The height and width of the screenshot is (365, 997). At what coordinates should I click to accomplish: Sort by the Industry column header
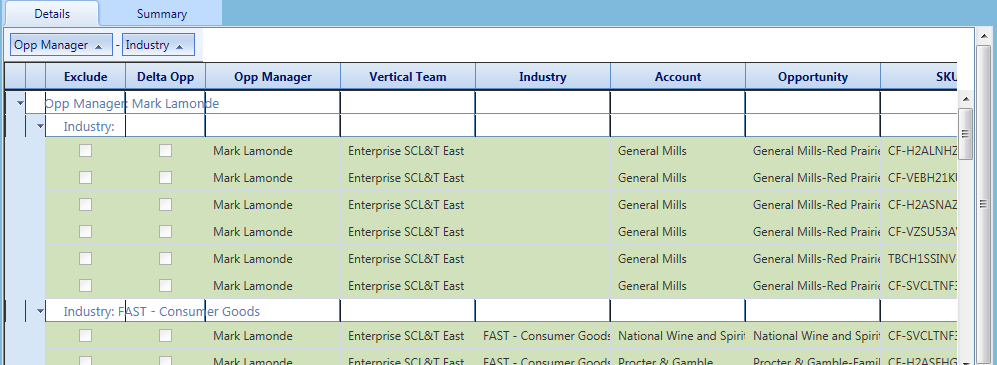coord(542,76)
